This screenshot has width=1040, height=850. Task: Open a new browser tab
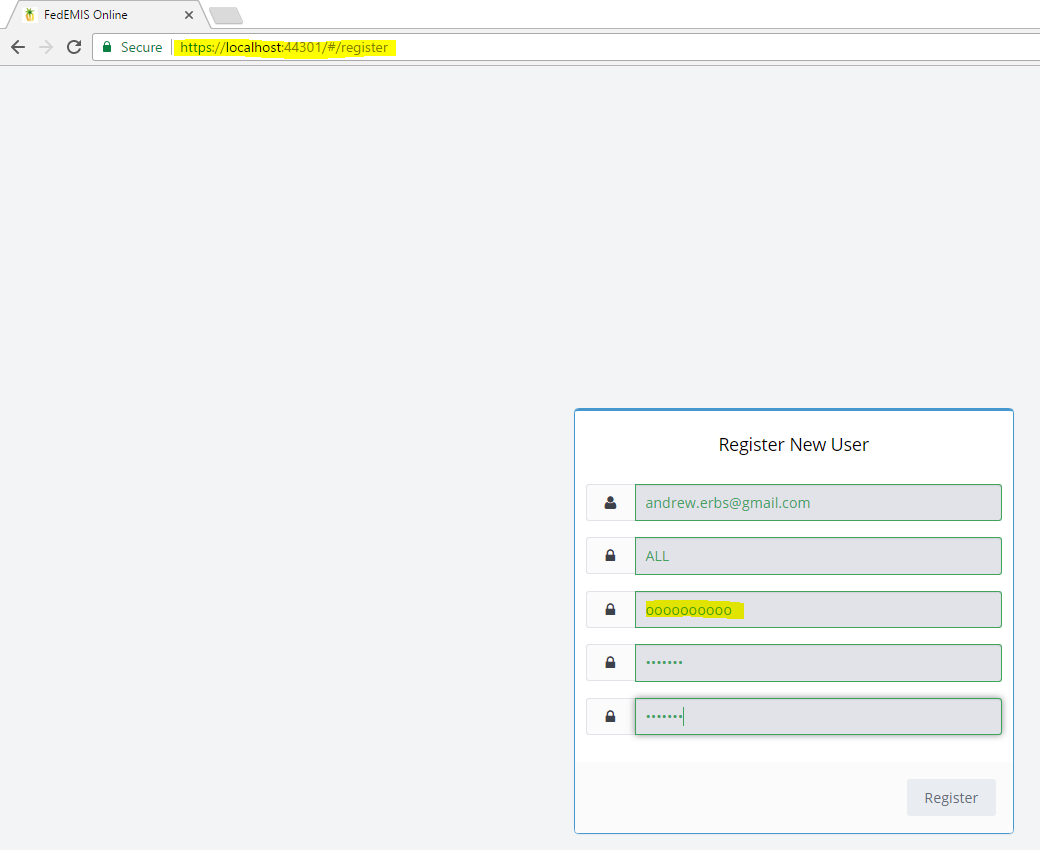[226, 16]
